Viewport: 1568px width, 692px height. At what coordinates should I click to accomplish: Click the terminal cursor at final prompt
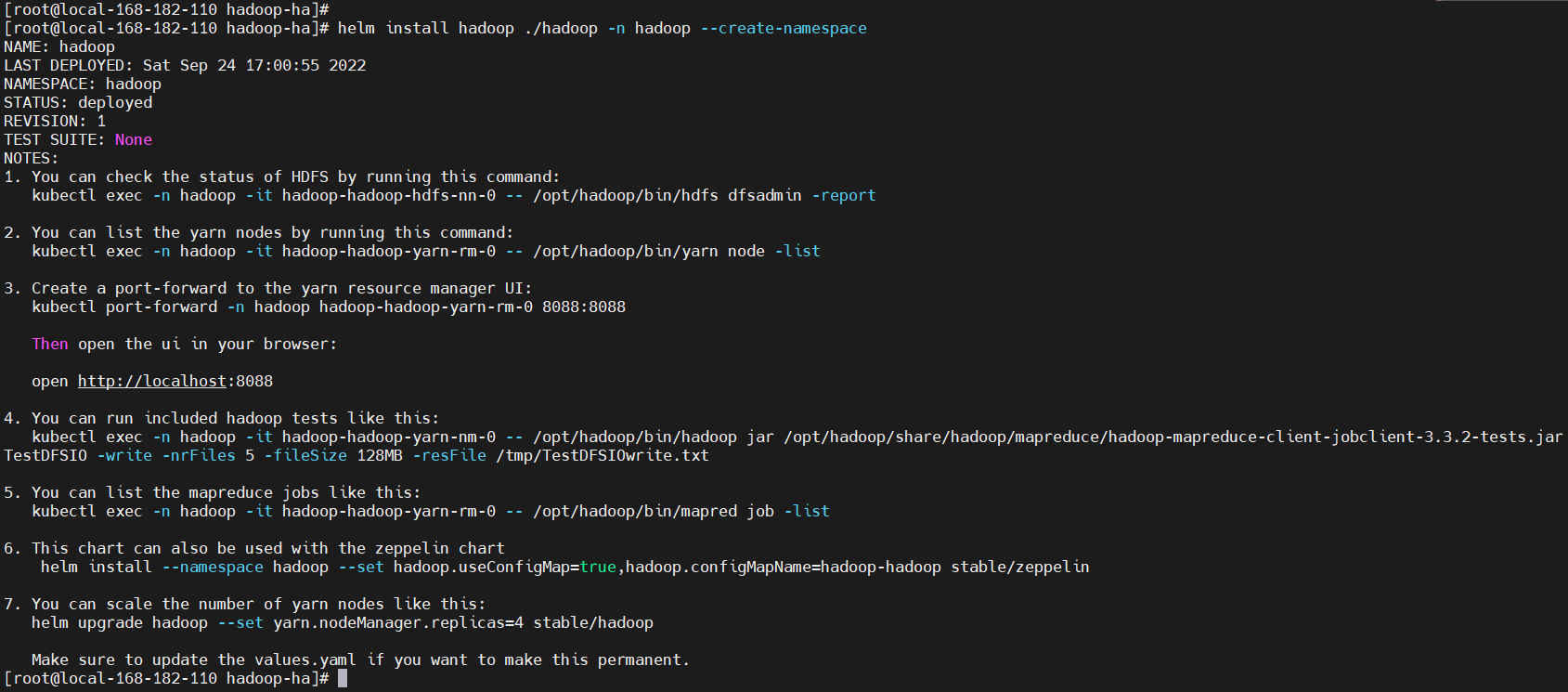point(343,678)
